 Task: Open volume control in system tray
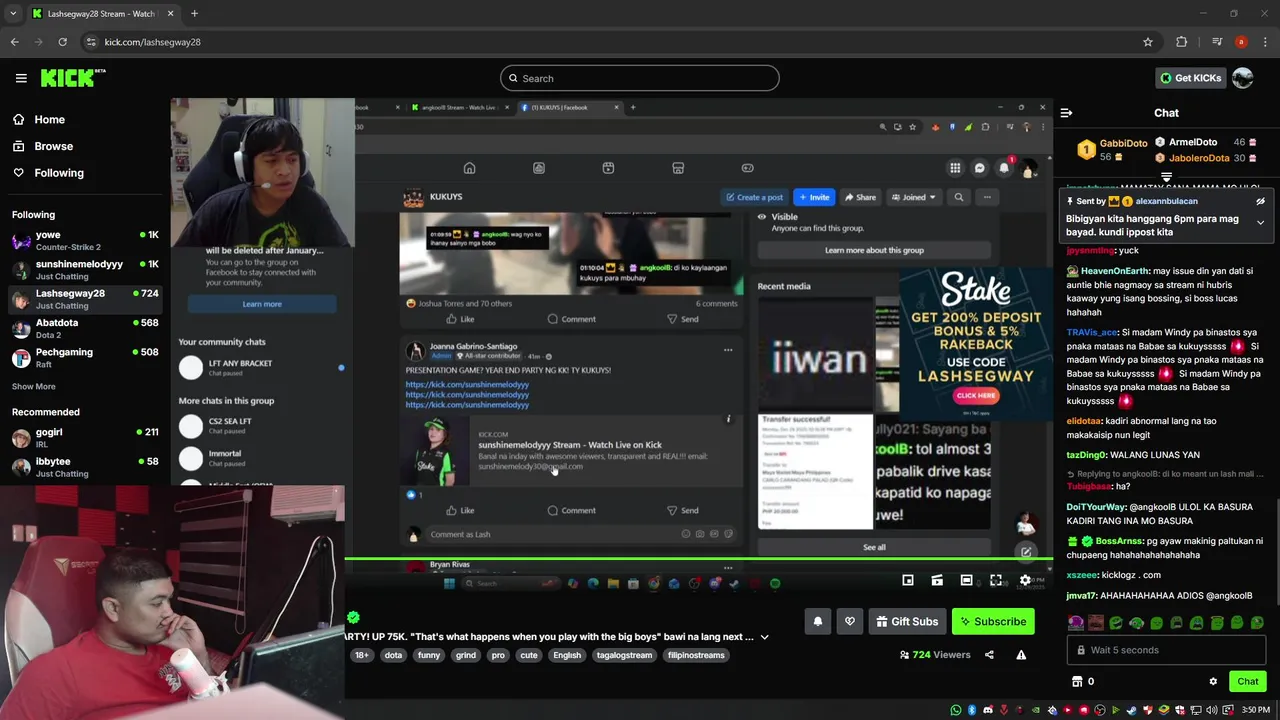tap(1212, 710)
